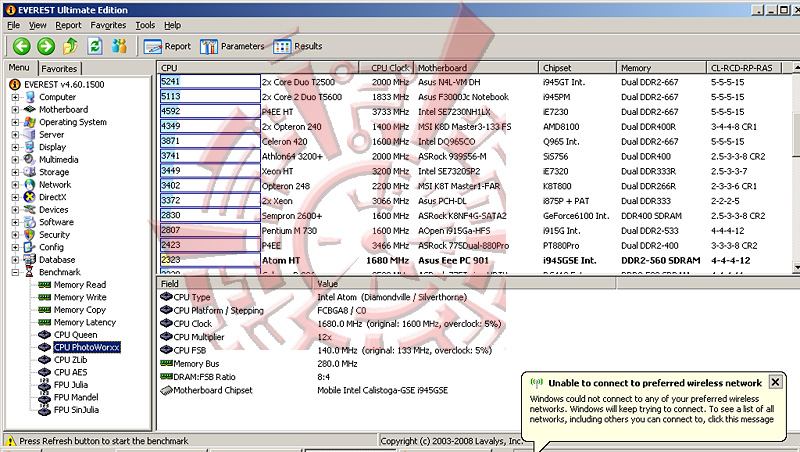The height and width of the screenshot is (452, 800).
Task: Expand the Operating System node
Action: pos(15,122)
